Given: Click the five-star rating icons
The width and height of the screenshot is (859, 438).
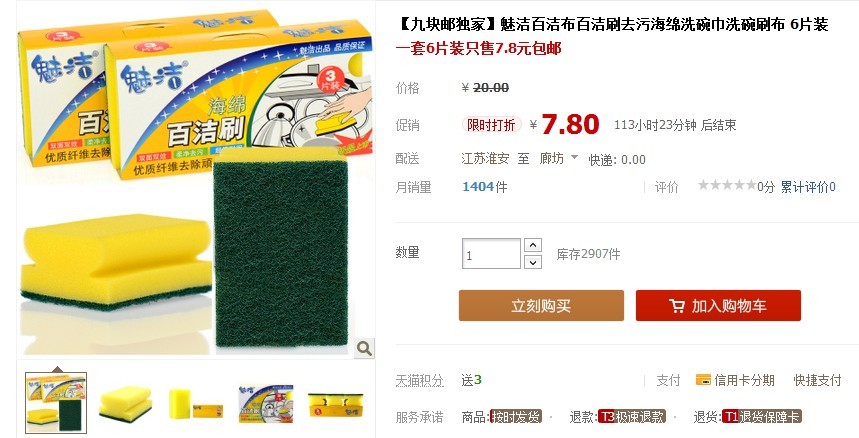Looking at the screenshot, I should (727, 186).
